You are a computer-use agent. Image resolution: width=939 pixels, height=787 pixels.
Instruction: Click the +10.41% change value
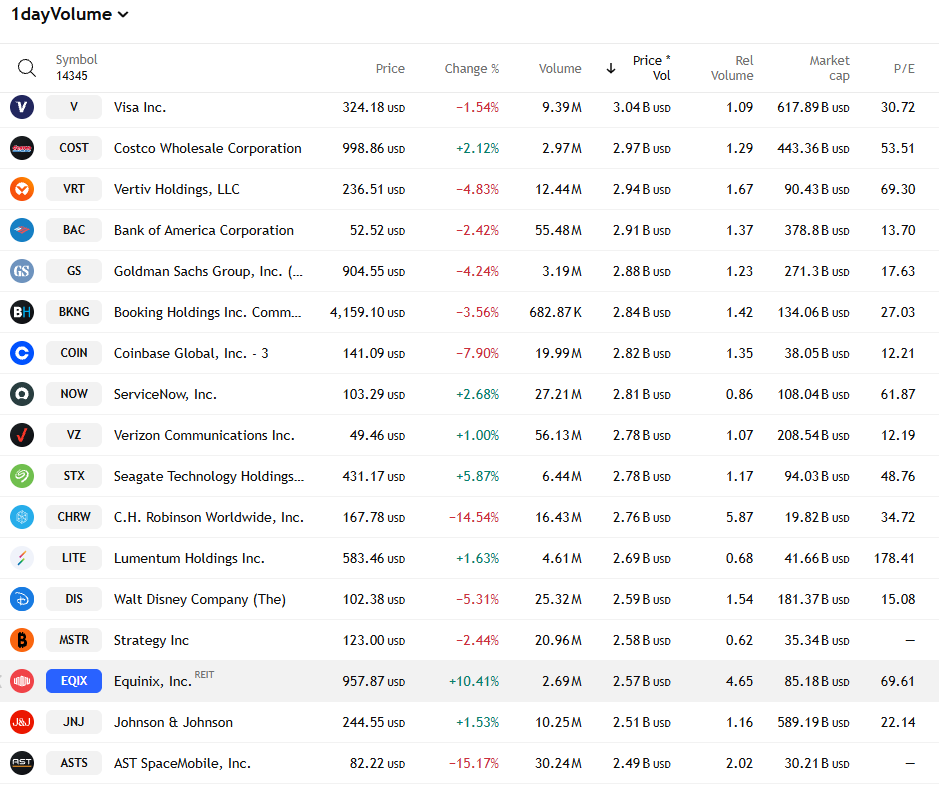point(474,682)
